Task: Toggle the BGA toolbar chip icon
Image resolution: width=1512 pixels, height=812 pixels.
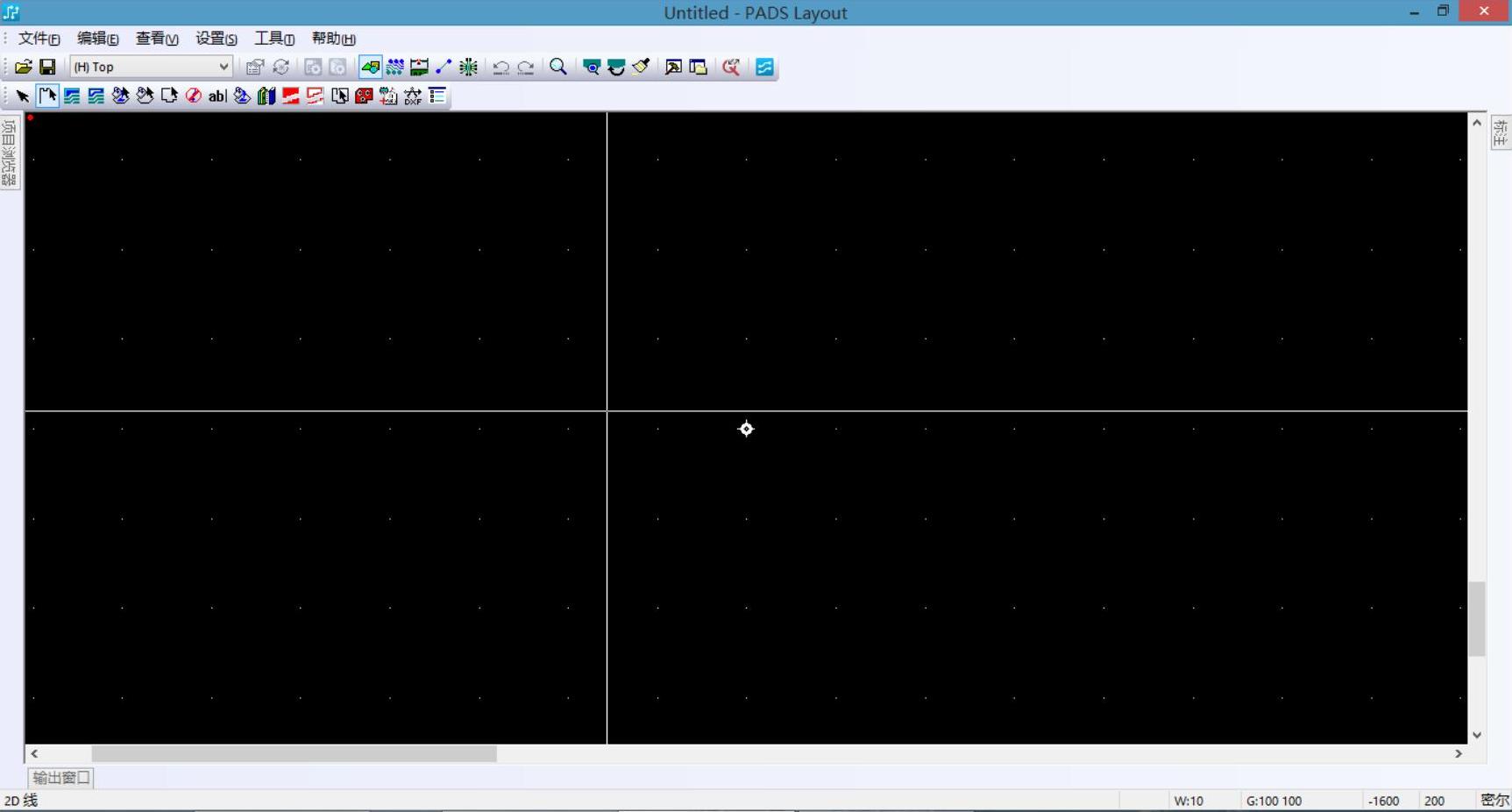Action: [469, 67]
